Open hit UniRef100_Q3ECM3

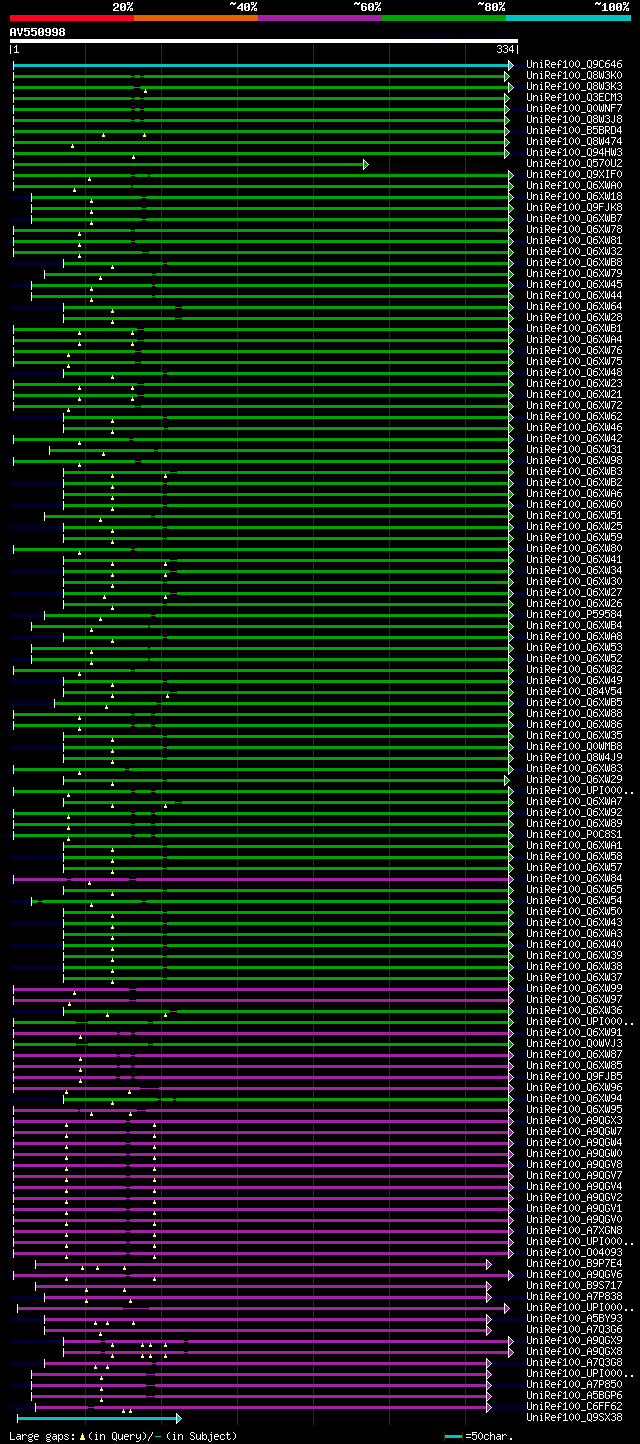pyautogui.click(x=574, y=98)
